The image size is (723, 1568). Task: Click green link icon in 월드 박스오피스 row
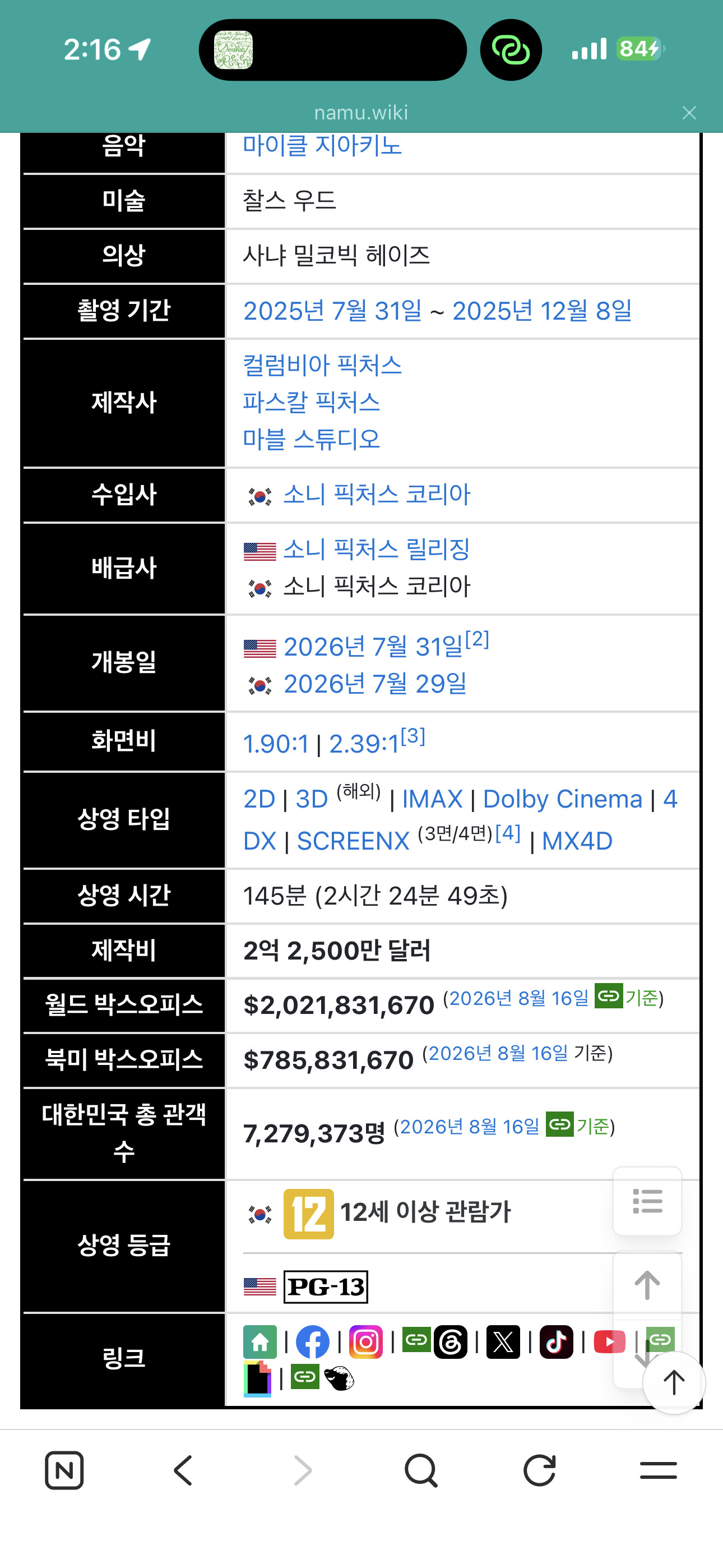609,996
